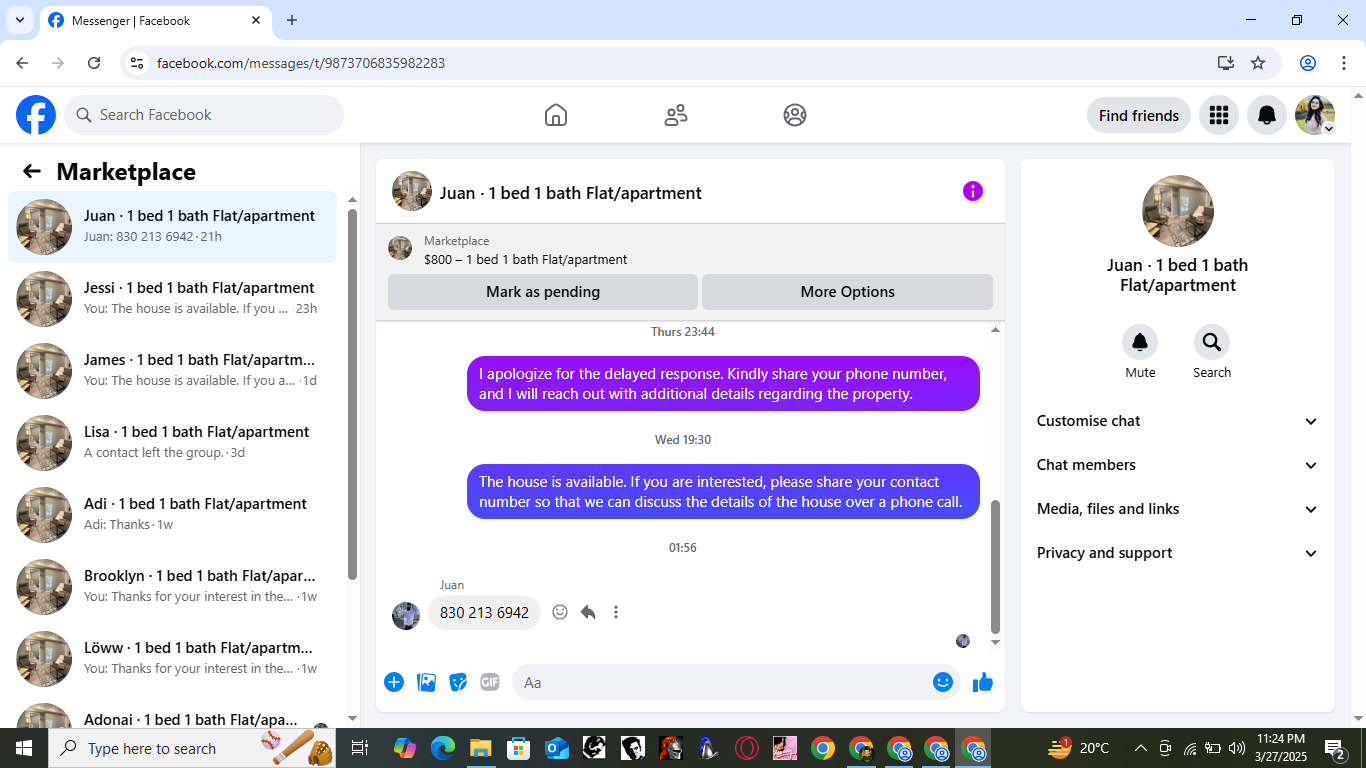Open the Windows notification center
Image resolution: width=1366 pixels, height=768 pixels.
click(x=1335, y=748)
